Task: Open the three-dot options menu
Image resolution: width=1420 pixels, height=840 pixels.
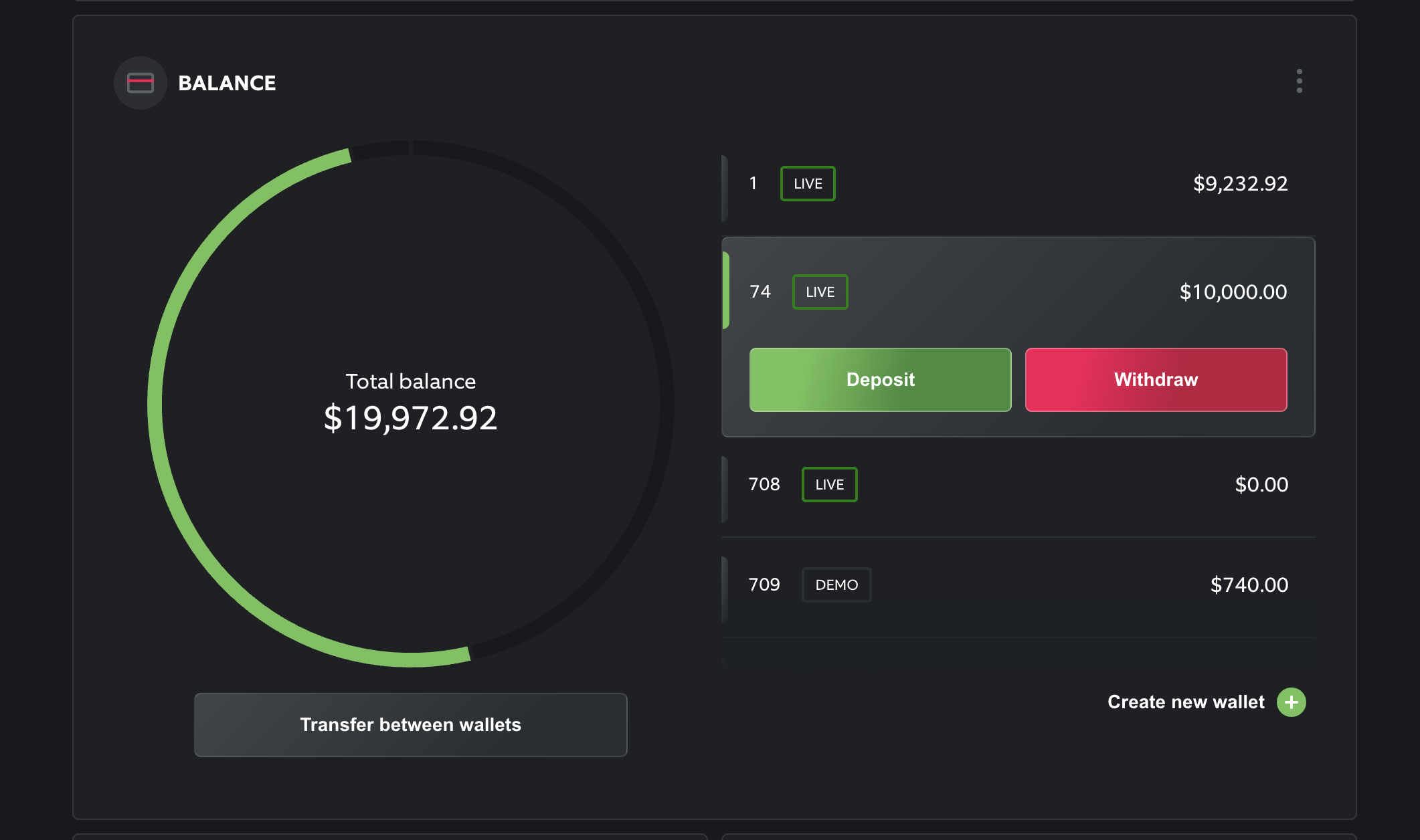Action: pyautogui.click(x=1299, y=81)
